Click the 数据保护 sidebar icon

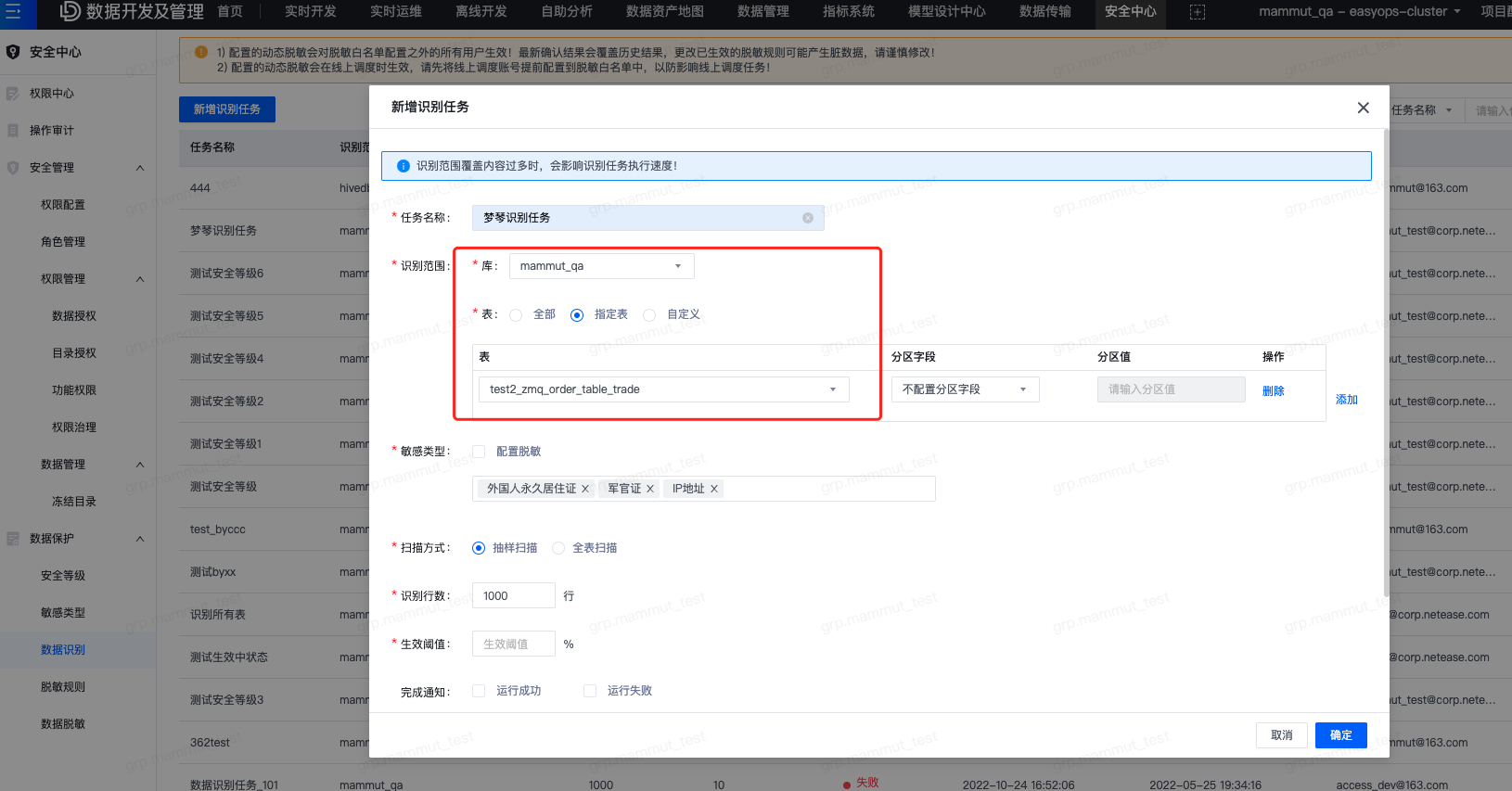(13, 539)
